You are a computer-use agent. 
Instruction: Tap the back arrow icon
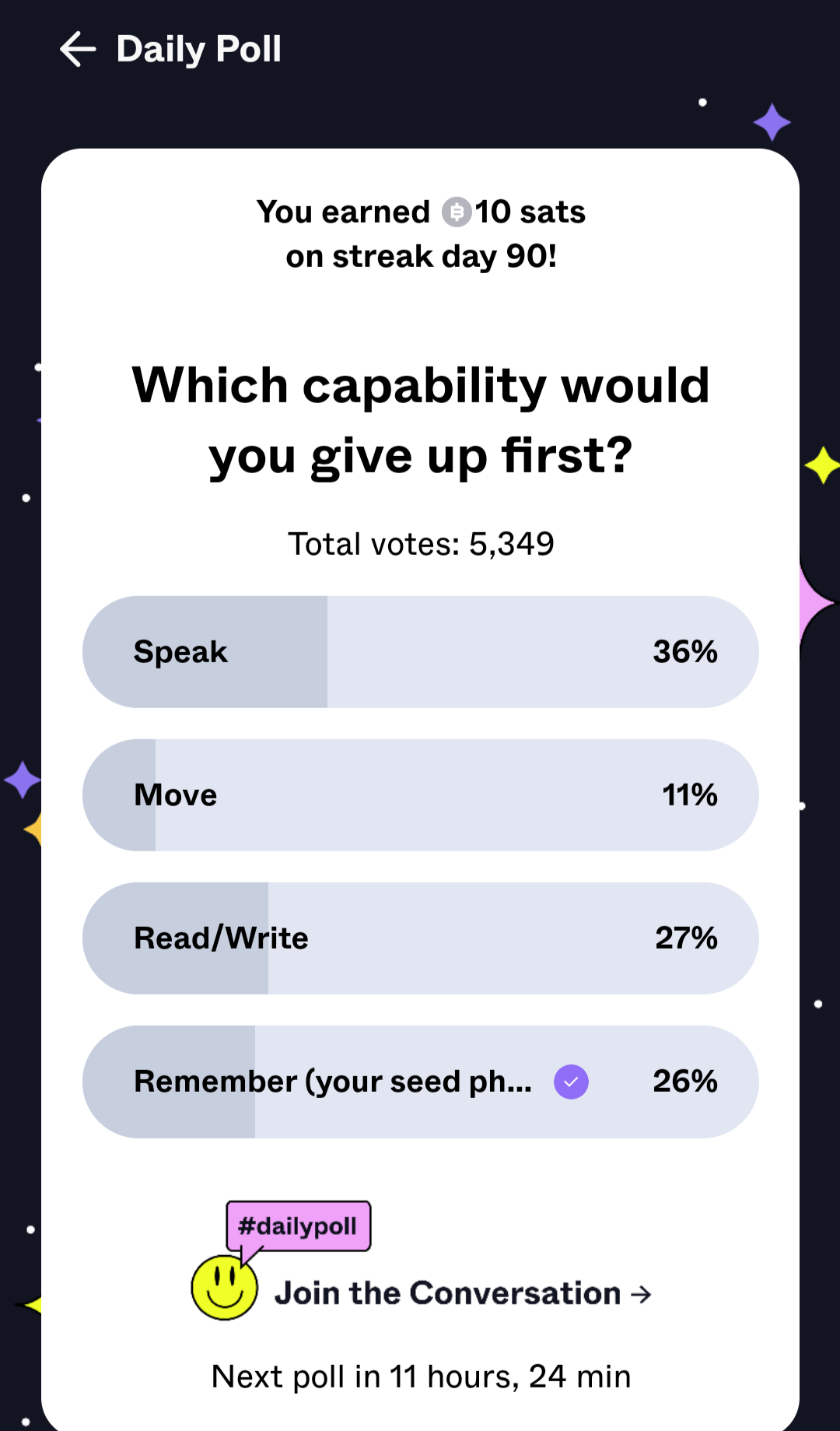[x=78, y=49]
